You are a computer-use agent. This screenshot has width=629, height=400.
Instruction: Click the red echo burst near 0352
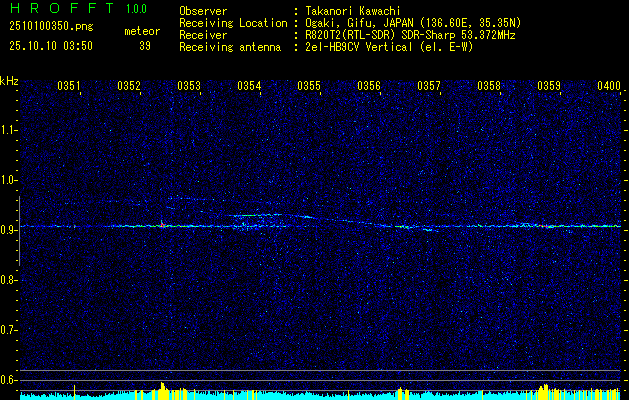162,225
